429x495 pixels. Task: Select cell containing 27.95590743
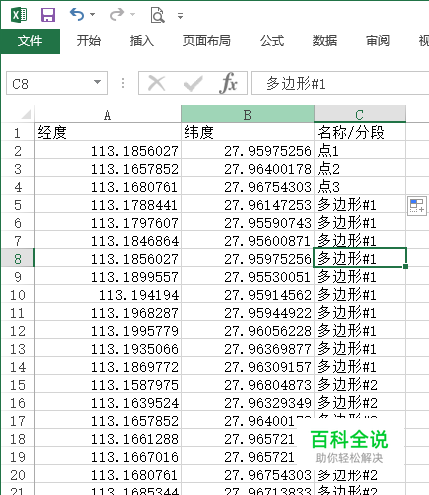tap(248, 223)
